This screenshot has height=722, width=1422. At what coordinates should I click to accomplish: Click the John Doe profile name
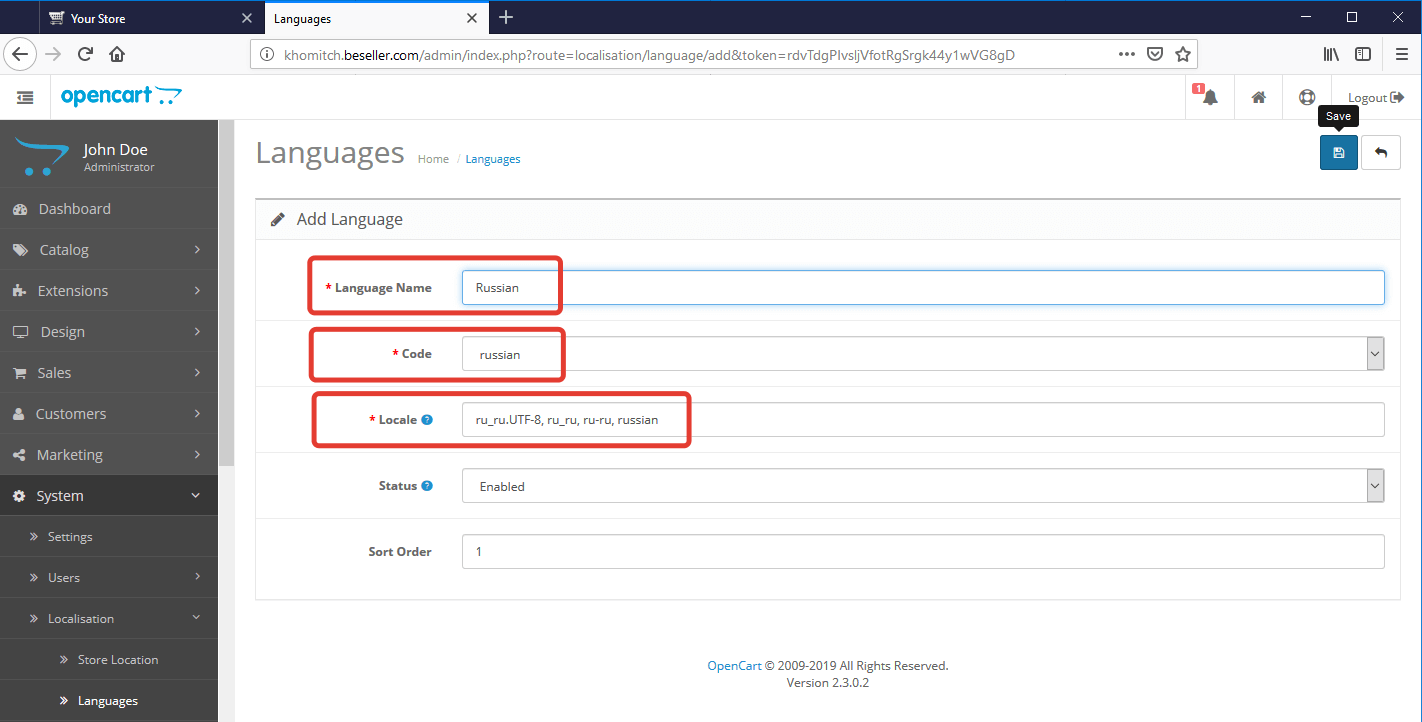click(x=115, y=150)
